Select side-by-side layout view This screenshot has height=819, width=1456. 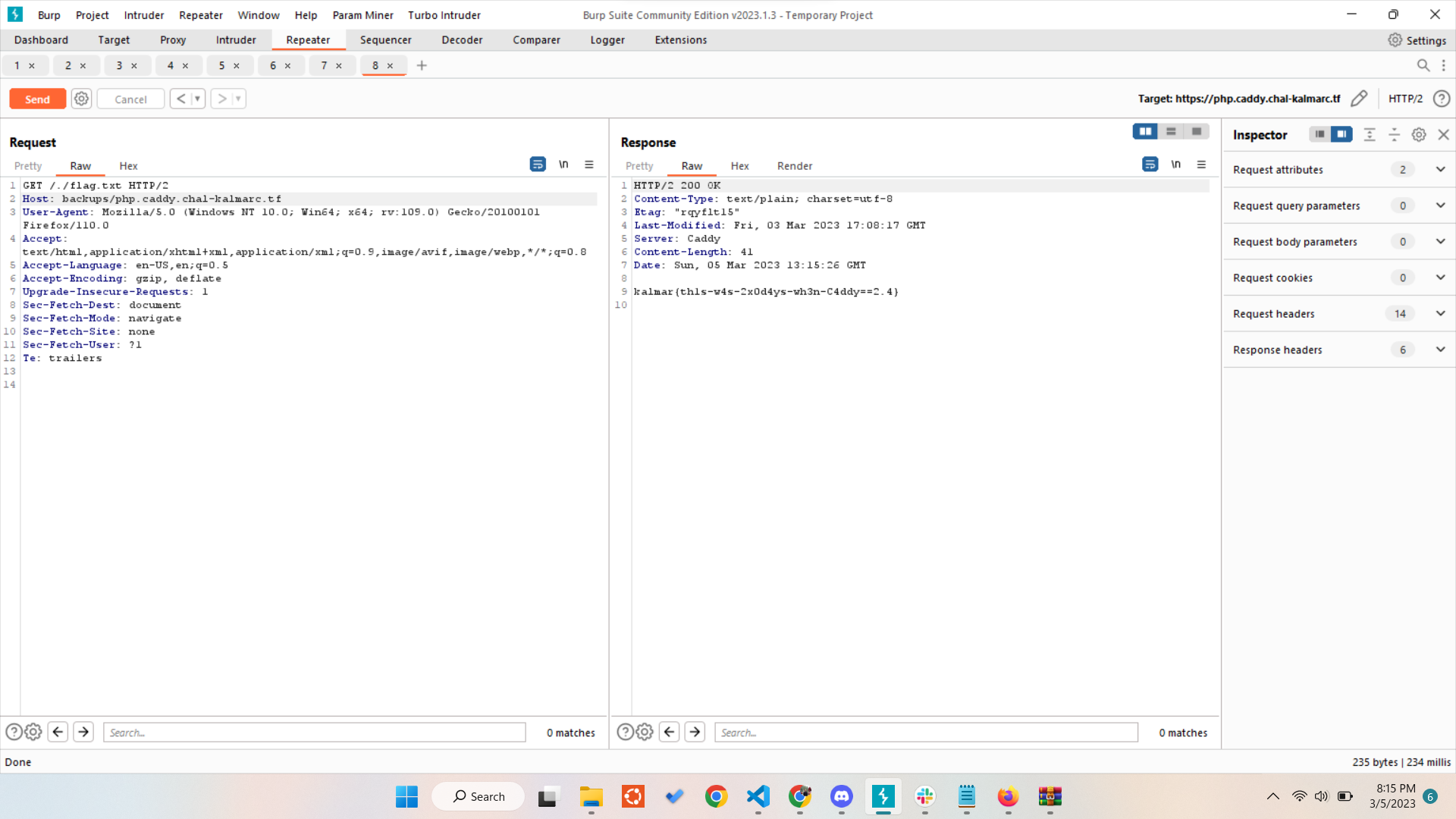[1145, 132]
